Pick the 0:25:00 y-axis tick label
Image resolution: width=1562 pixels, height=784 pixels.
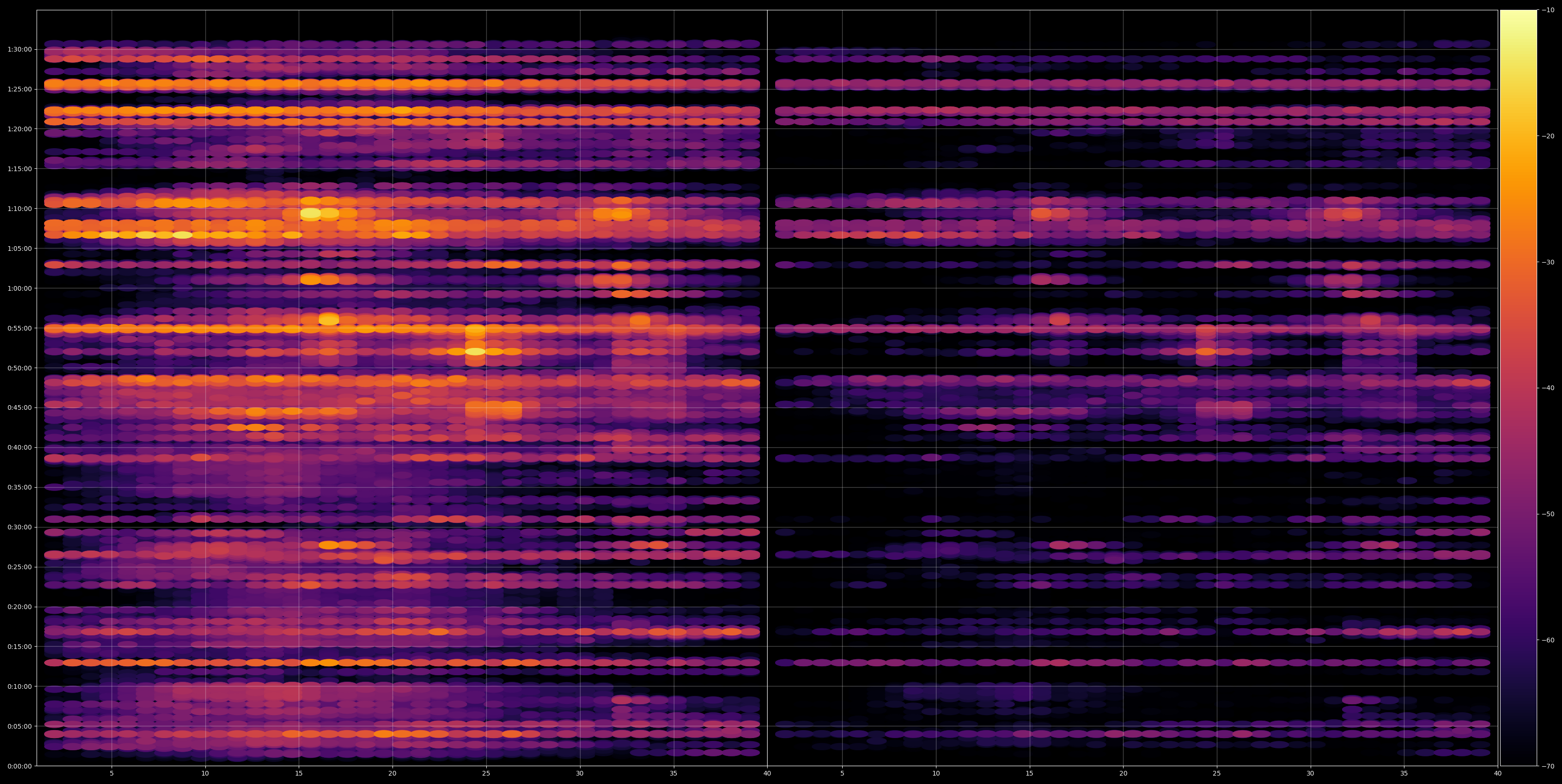point(19,567)
